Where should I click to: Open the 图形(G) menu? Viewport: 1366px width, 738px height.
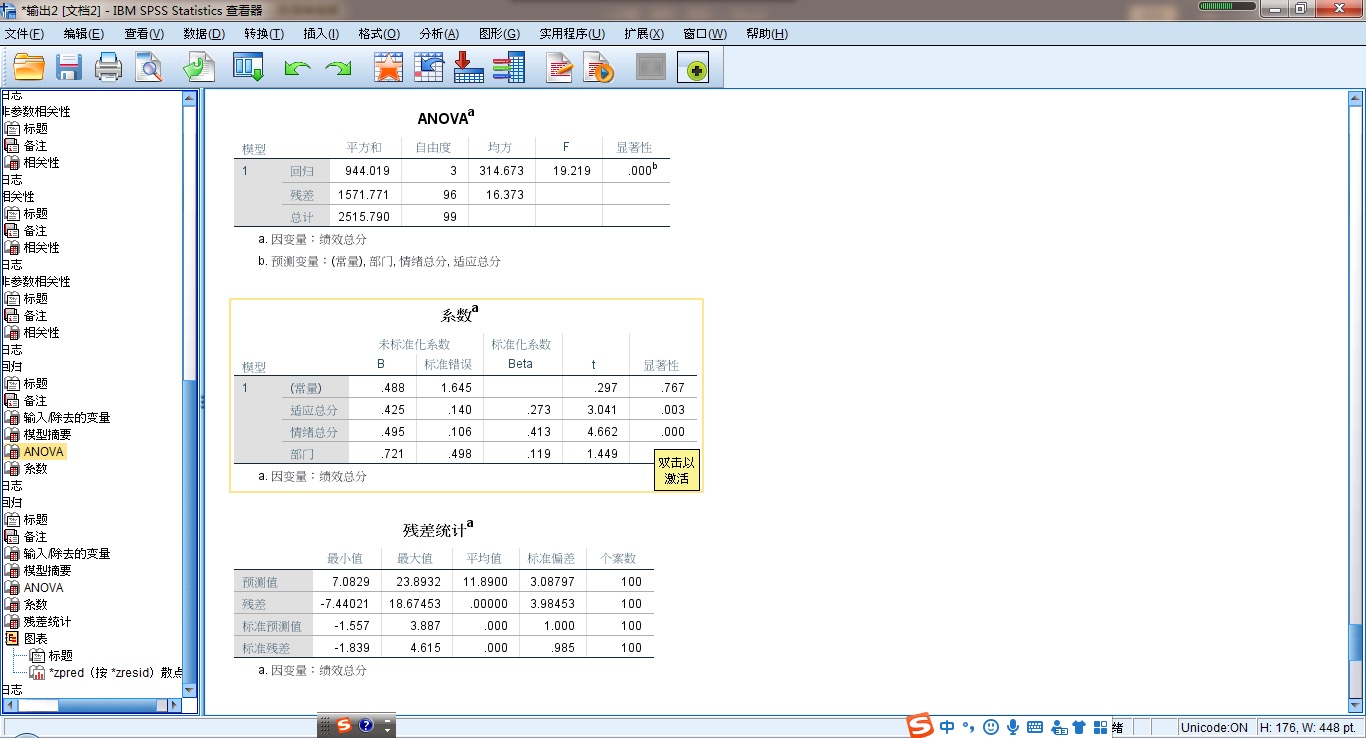coord(499,34)
